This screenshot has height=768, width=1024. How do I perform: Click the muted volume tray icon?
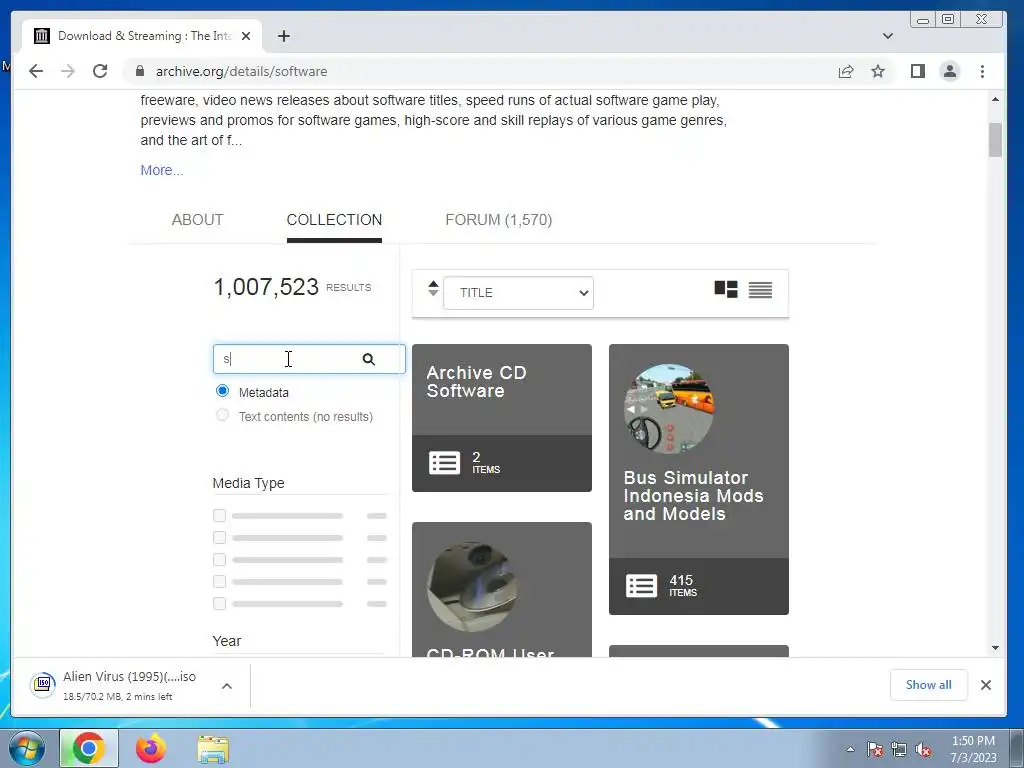[923, 749]
